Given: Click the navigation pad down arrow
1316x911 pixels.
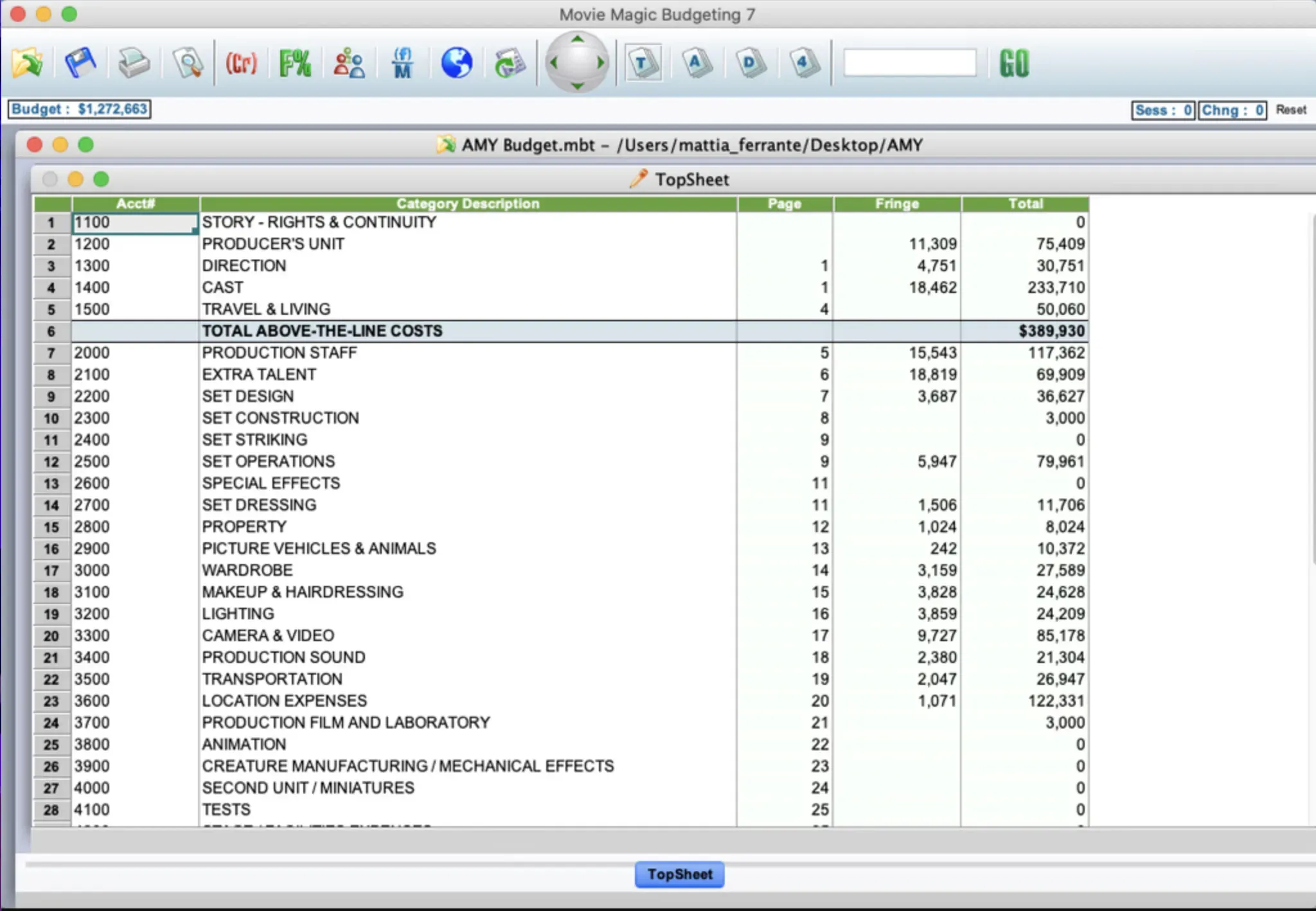Looking at the screenshot, I should coord(577,85).
